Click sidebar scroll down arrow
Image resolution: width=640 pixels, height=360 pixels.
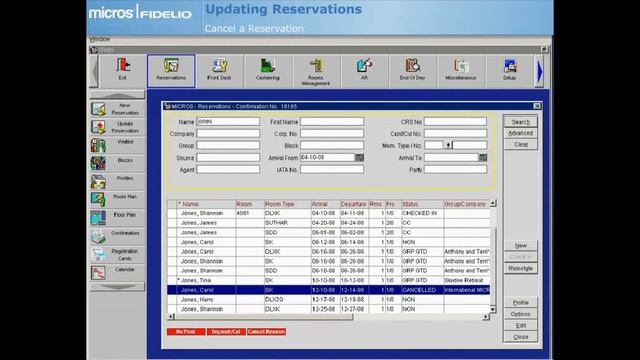[x=118, y=287]
